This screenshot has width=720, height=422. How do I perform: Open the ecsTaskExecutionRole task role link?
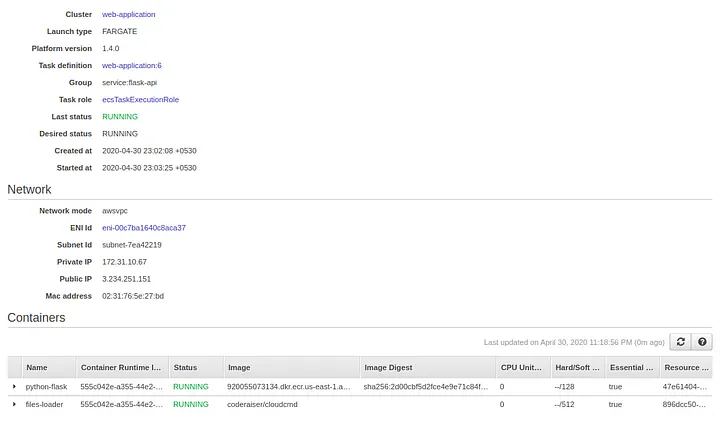pyautogui.click(x=140, y=100)
